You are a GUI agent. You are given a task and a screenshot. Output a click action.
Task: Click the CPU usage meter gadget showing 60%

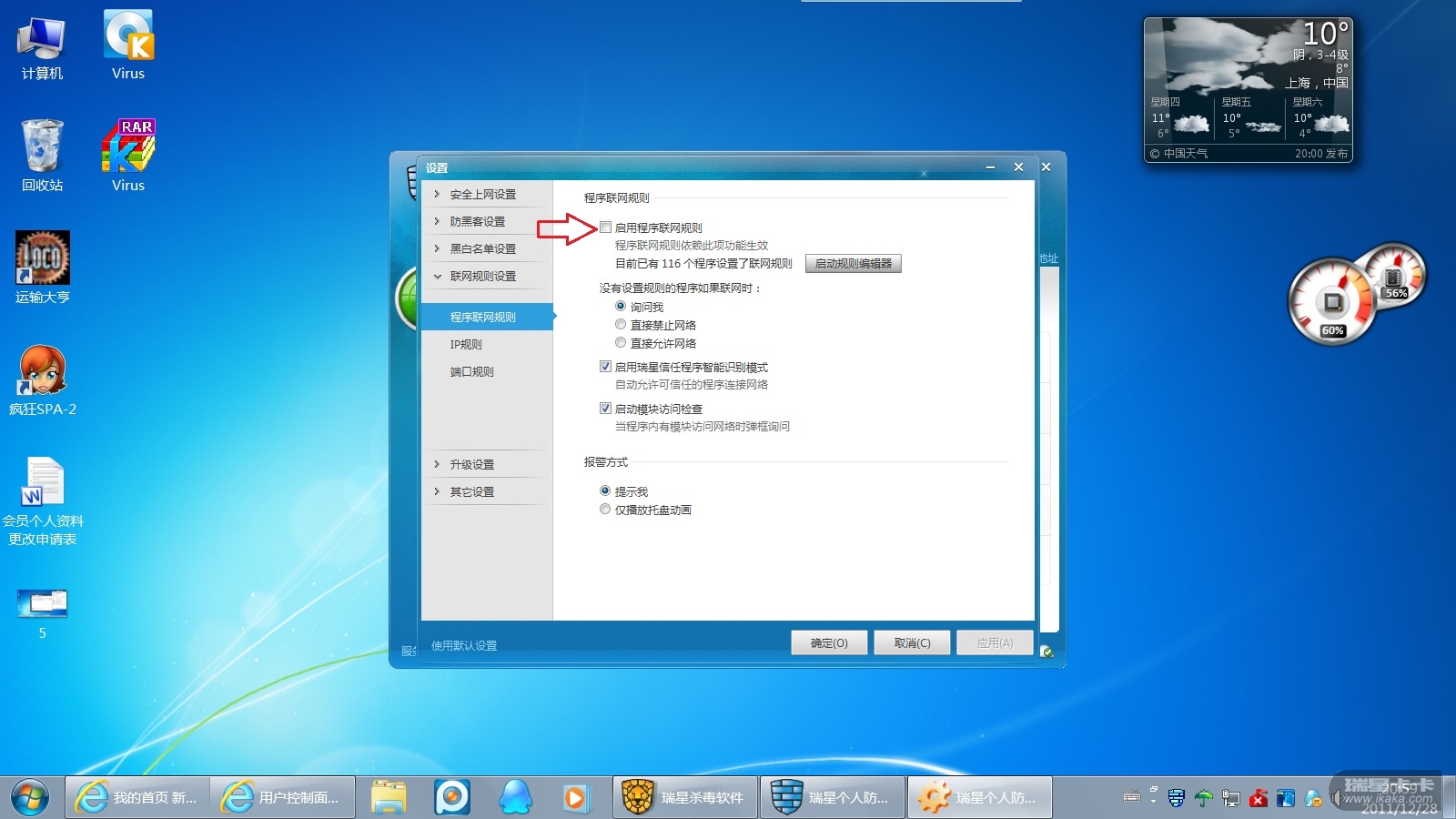pyautogui.click(x=1331, y=303)
